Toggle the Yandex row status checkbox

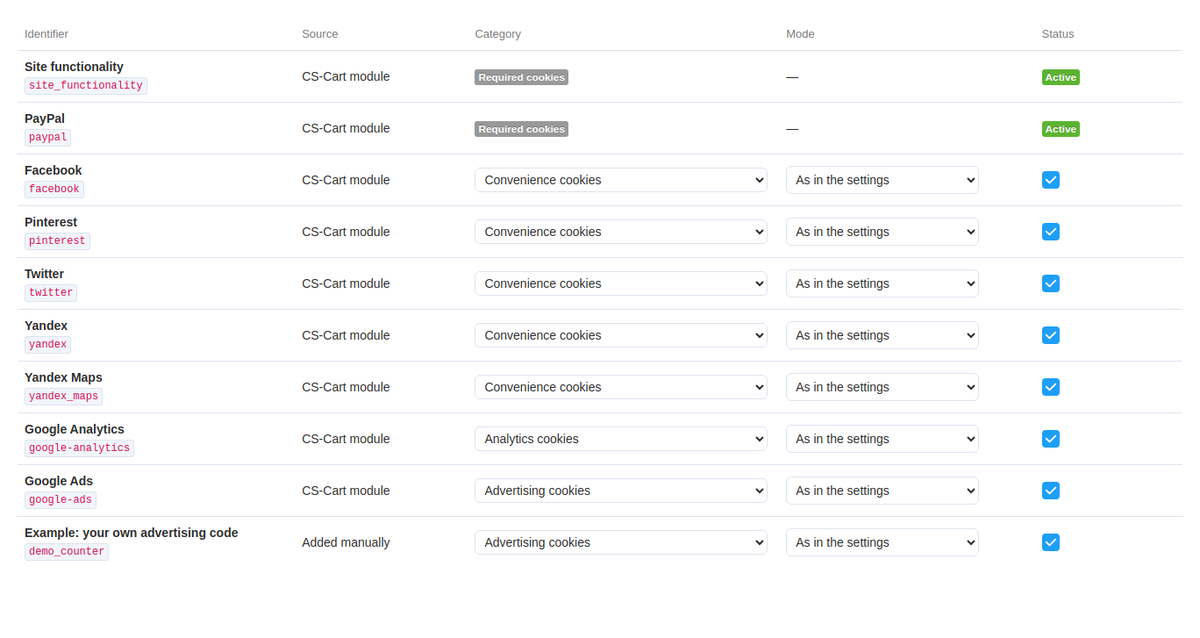tap(1050, 335)
